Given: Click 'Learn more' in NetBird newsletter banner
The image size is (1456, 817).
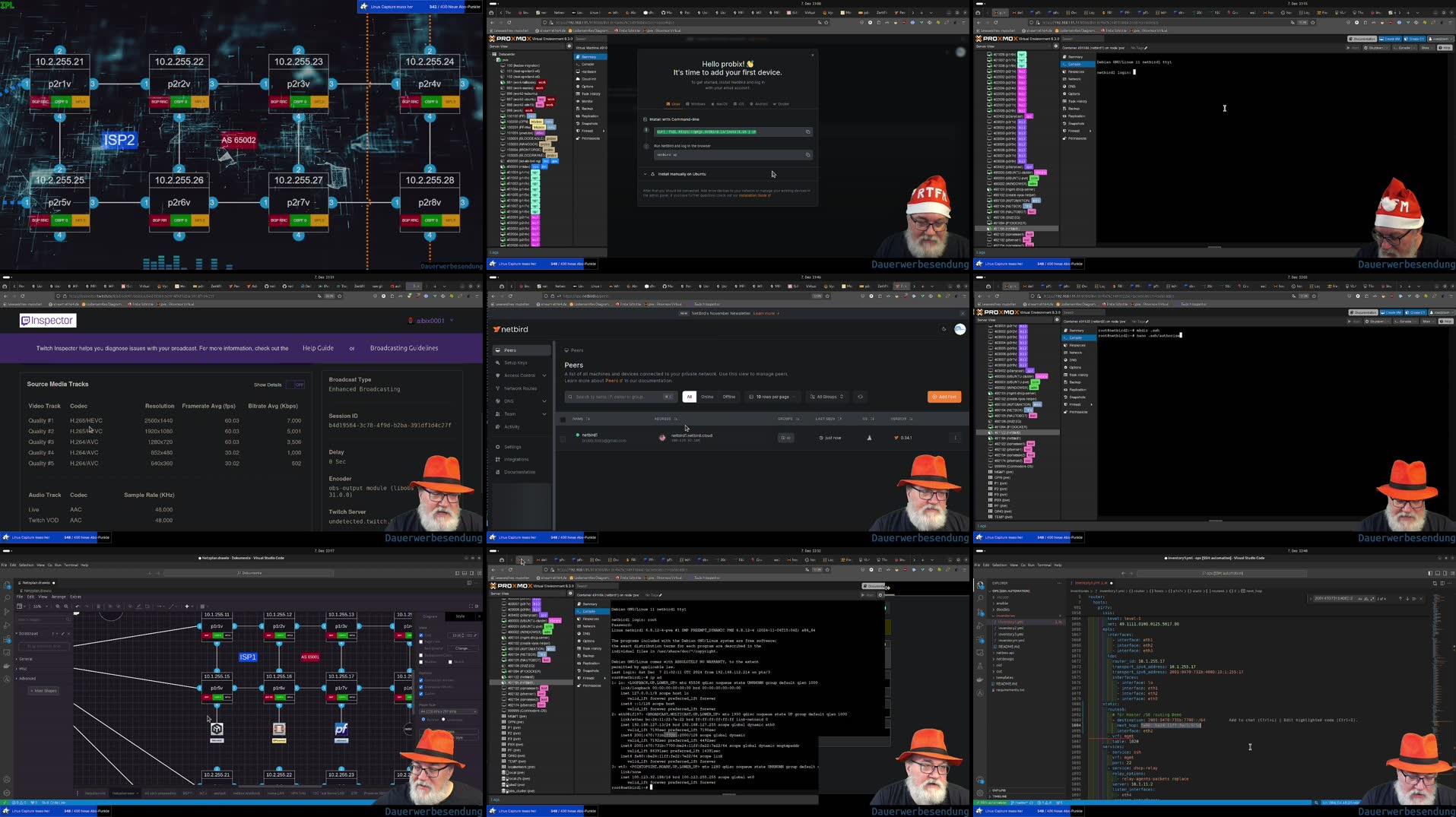Looking at the screenshot, I should pyautogui.click(x=766, y=313).
